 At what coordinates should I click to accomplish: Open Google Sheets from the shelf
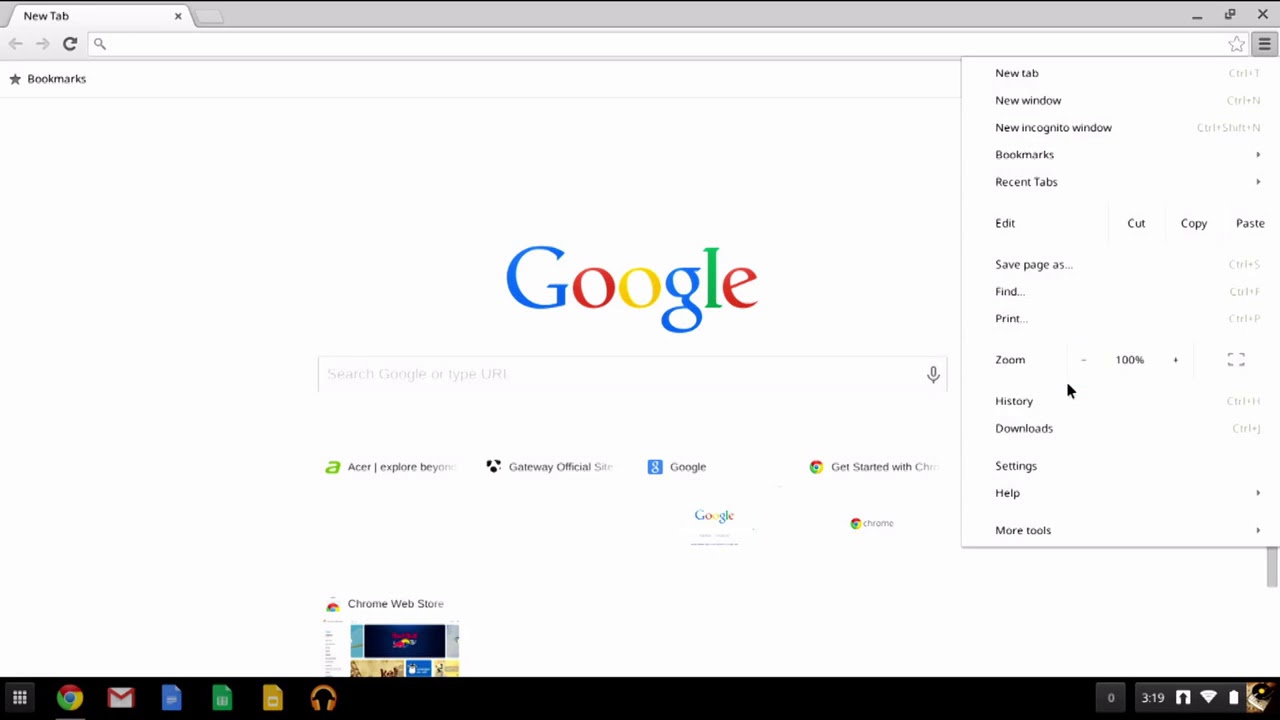(x=222, y=698)
